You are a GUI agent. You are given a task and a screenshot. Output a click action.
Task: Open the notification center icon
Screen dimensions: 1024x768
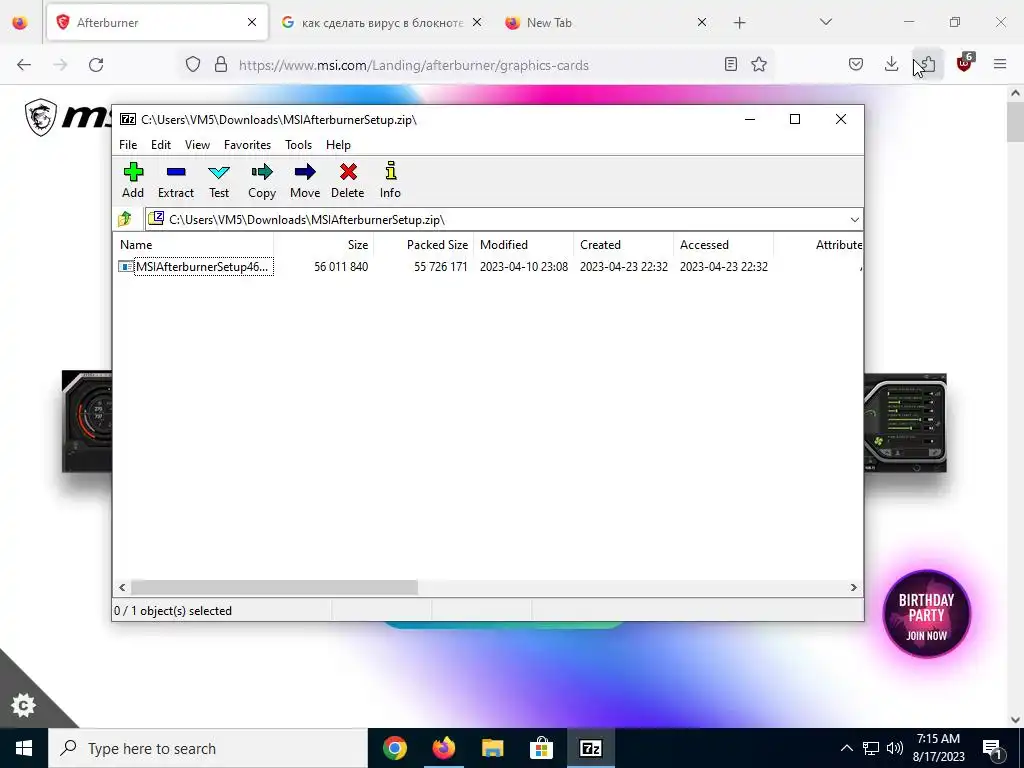(x=992, y=749)
